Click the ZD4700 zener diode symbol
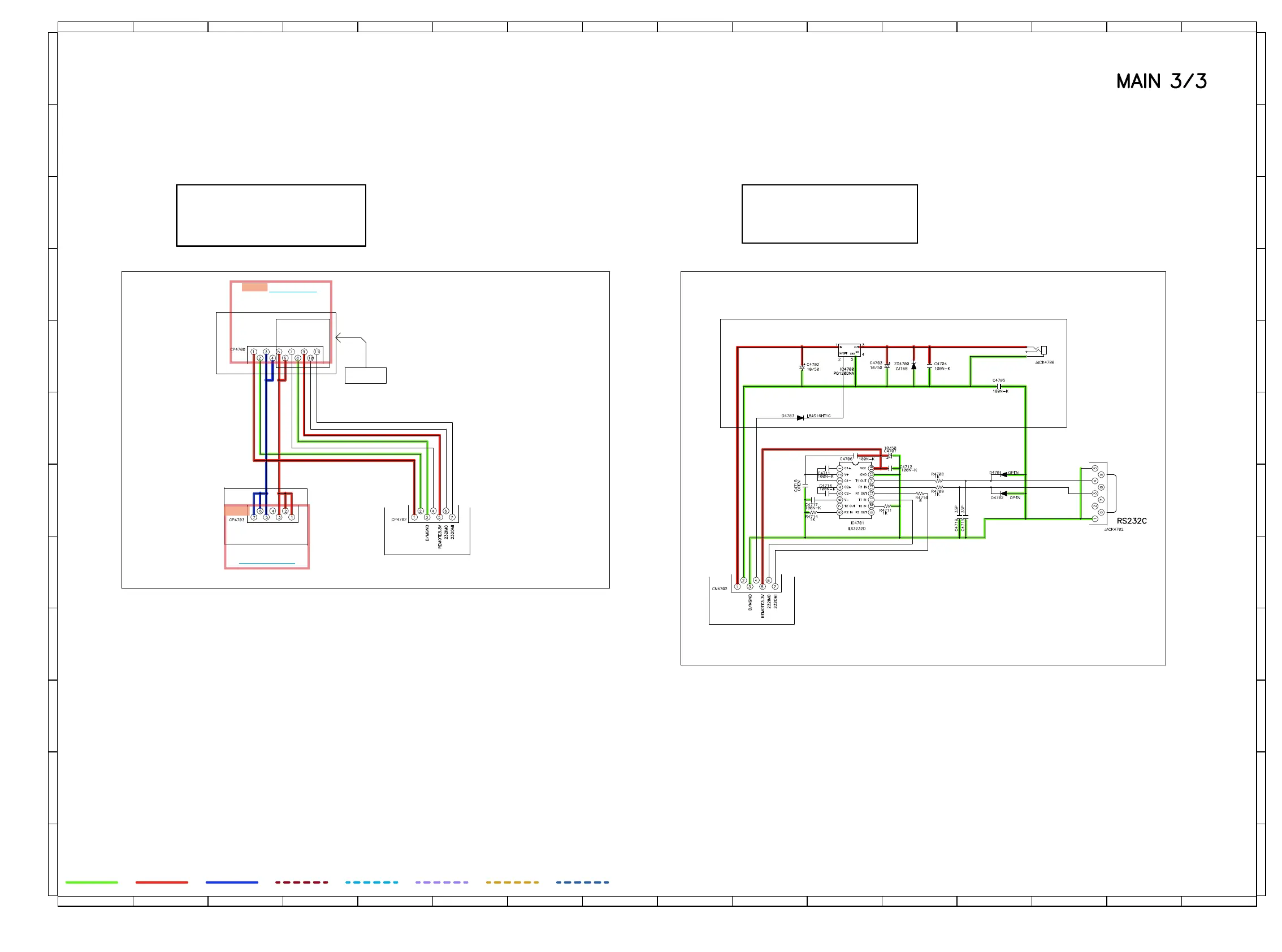Image resolution: width=1282 pixels, height=952 pixels. point(914,366)
